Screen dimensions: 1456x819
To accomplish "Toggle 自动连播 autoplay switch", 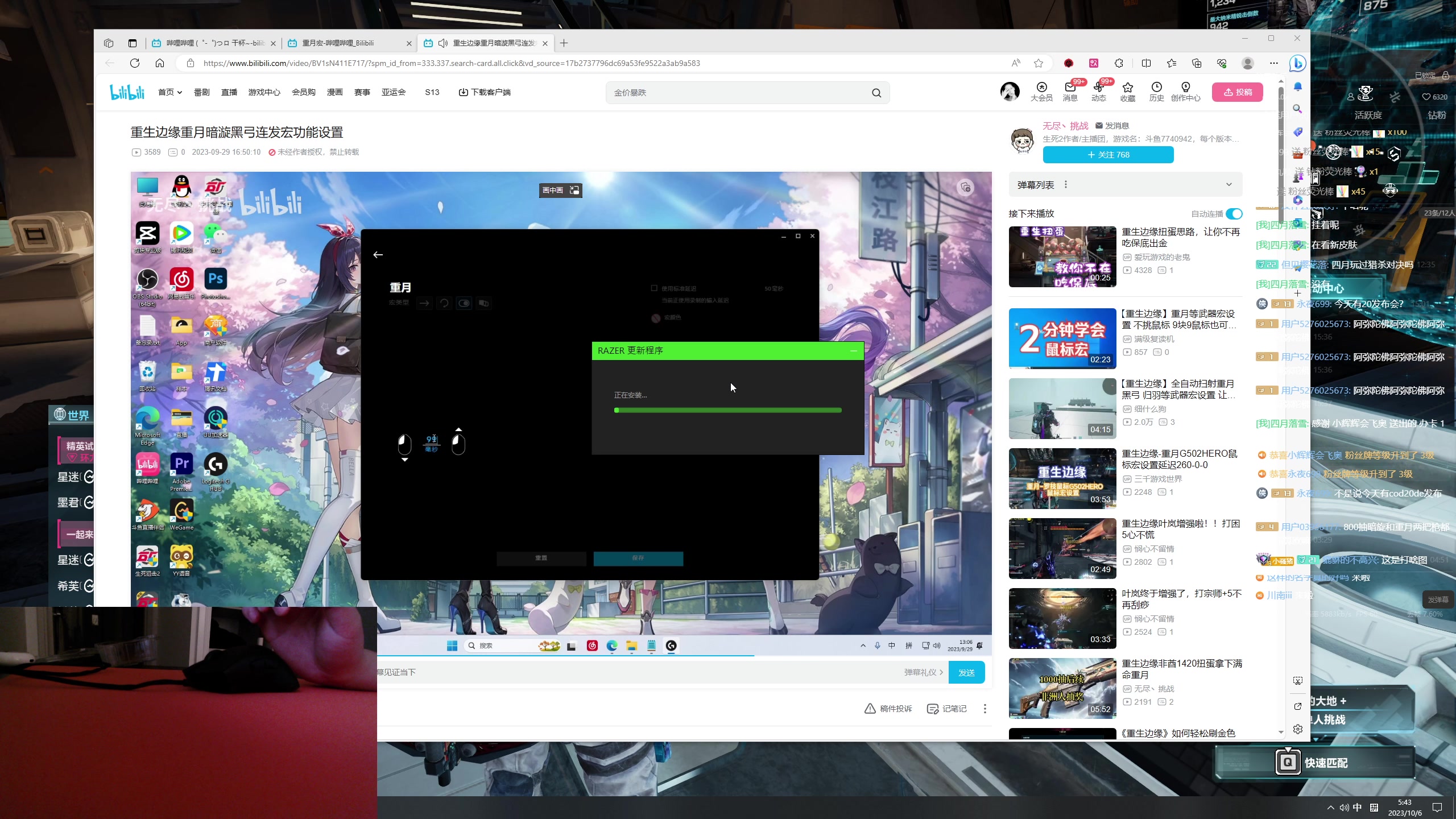I will click(x=1234, y=214).
